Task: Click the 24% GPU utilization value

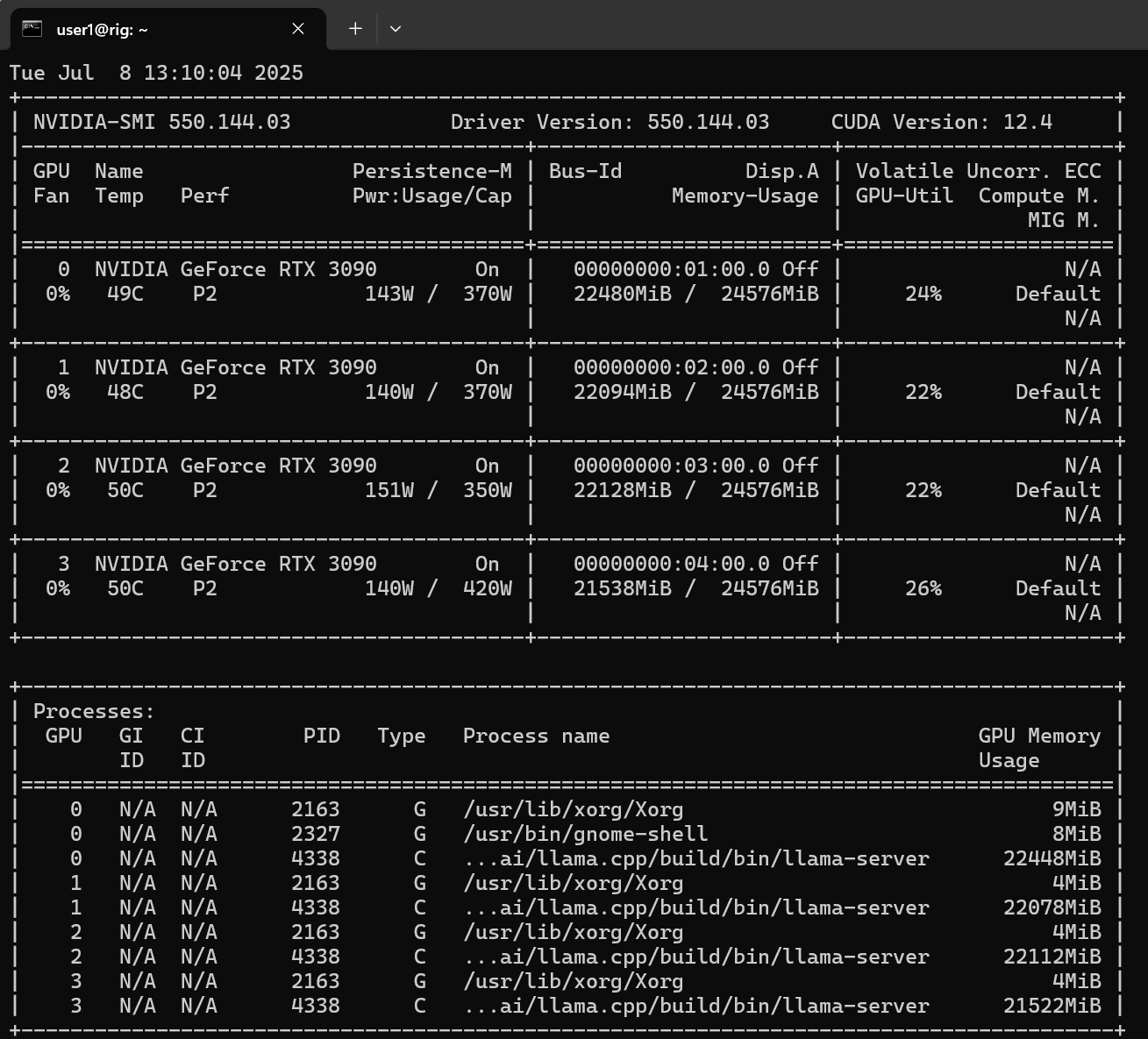Action: click(923, 295)
